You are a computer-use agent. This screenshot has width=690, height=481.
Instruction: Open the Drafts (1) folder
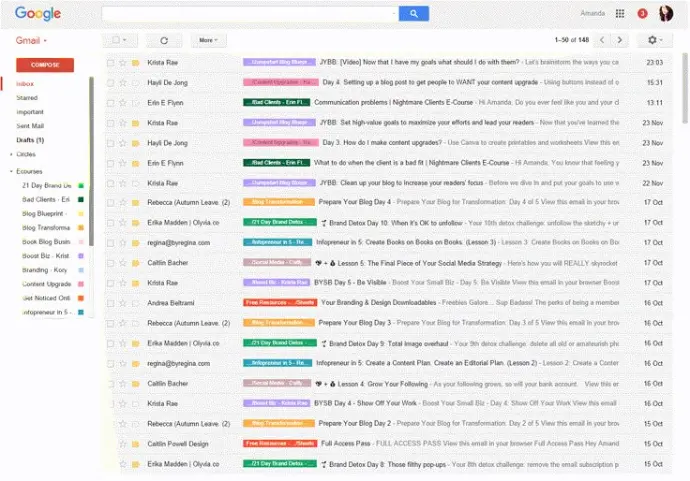point(30,140)
